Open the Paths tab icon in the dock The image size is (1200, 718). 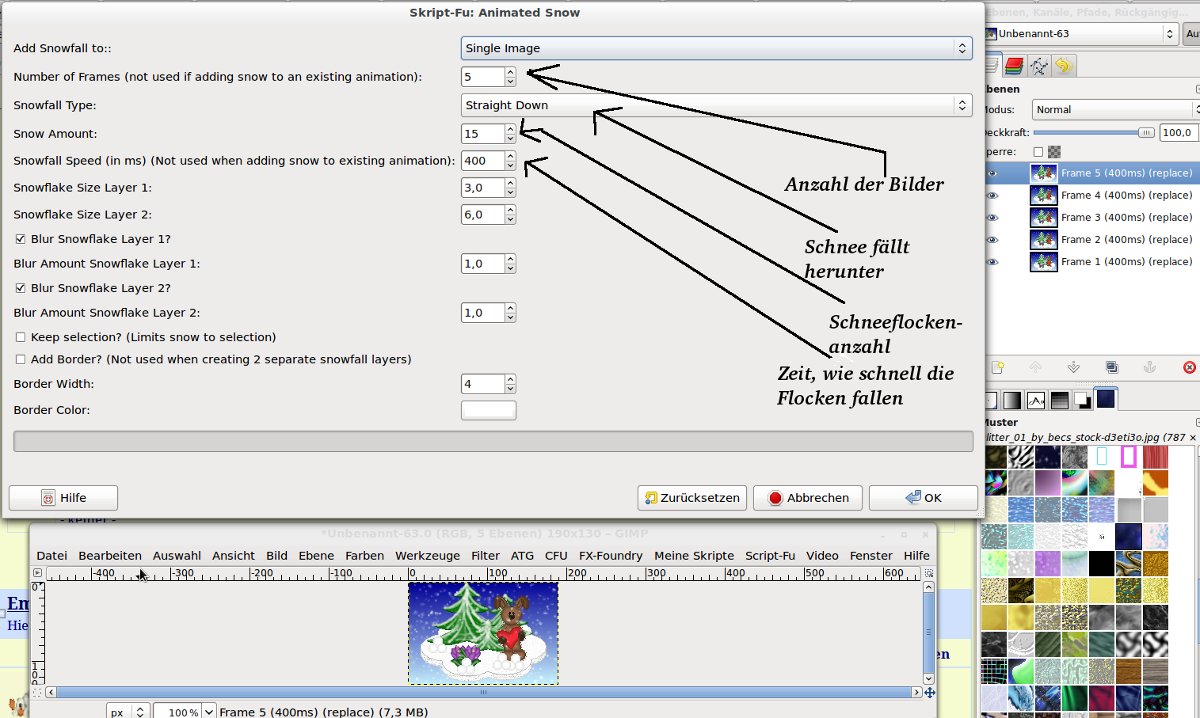(1039, 66)
